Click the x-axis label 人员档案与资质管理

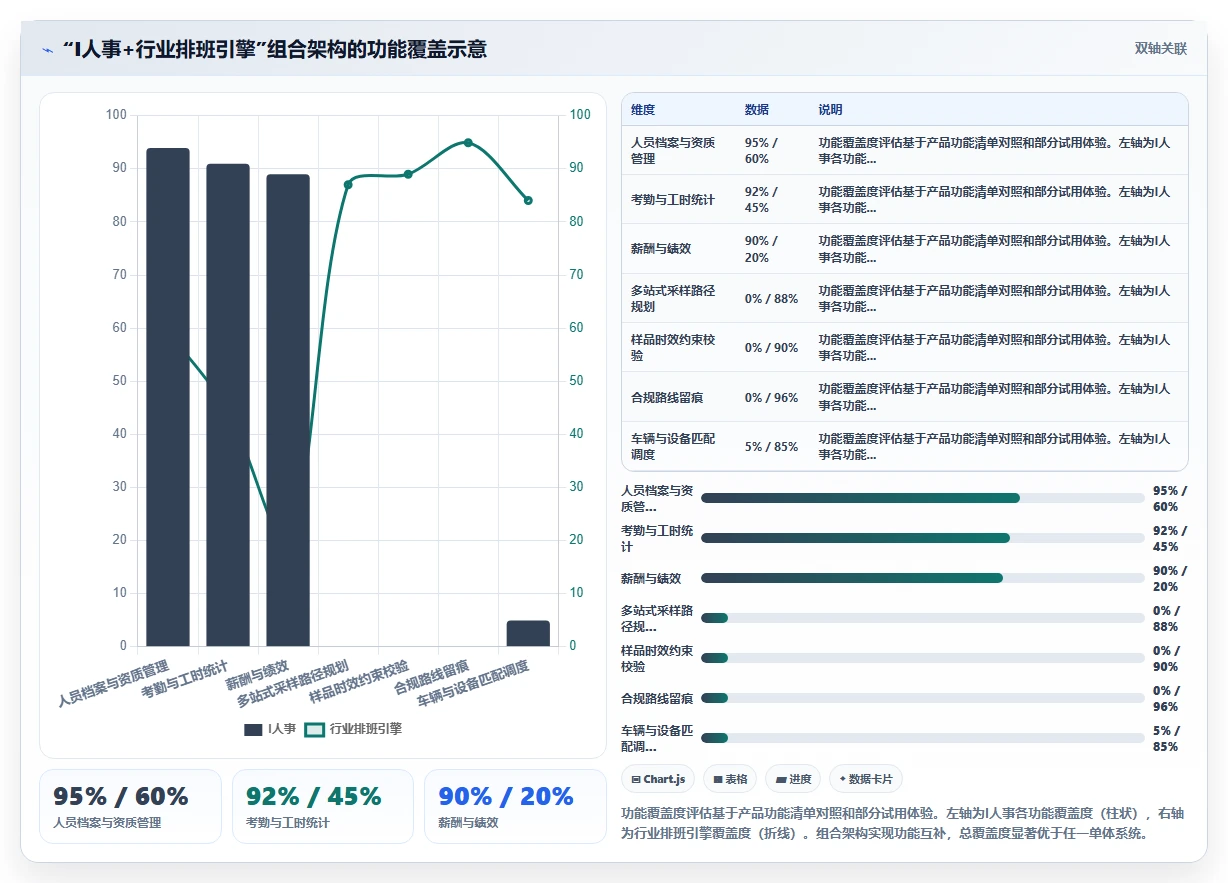coord(114,683)
